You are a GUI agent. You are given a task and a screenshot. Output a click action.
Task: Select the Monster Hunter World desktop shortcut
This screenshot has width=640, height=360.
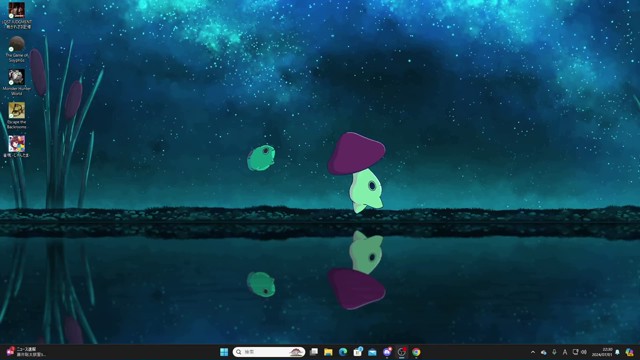(17, 82)
